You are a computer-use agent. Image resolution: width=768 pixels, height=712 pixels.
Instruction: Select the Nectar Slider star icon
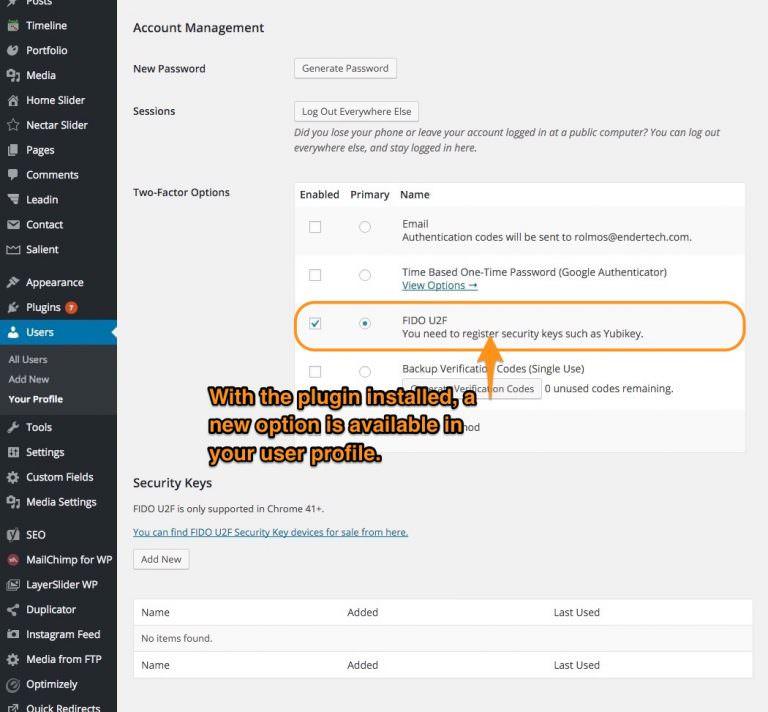point(13,125)
